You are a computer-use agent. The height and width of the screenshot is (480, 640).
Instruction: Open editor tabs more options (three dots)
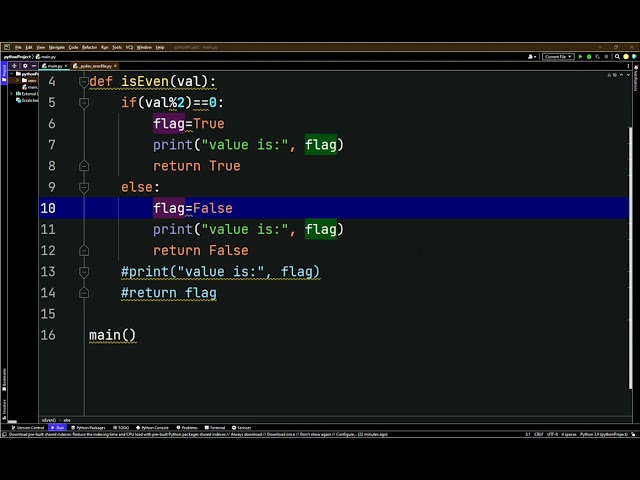pyautogui.click(x=628, y=66)
